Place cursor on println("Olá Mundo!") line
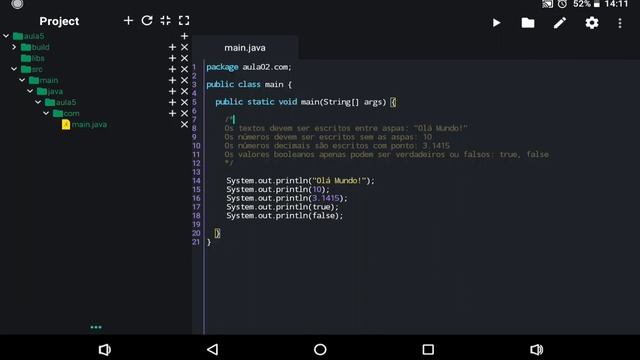The image size is (640, 360). pyautogui.click(x=300, y=180)
